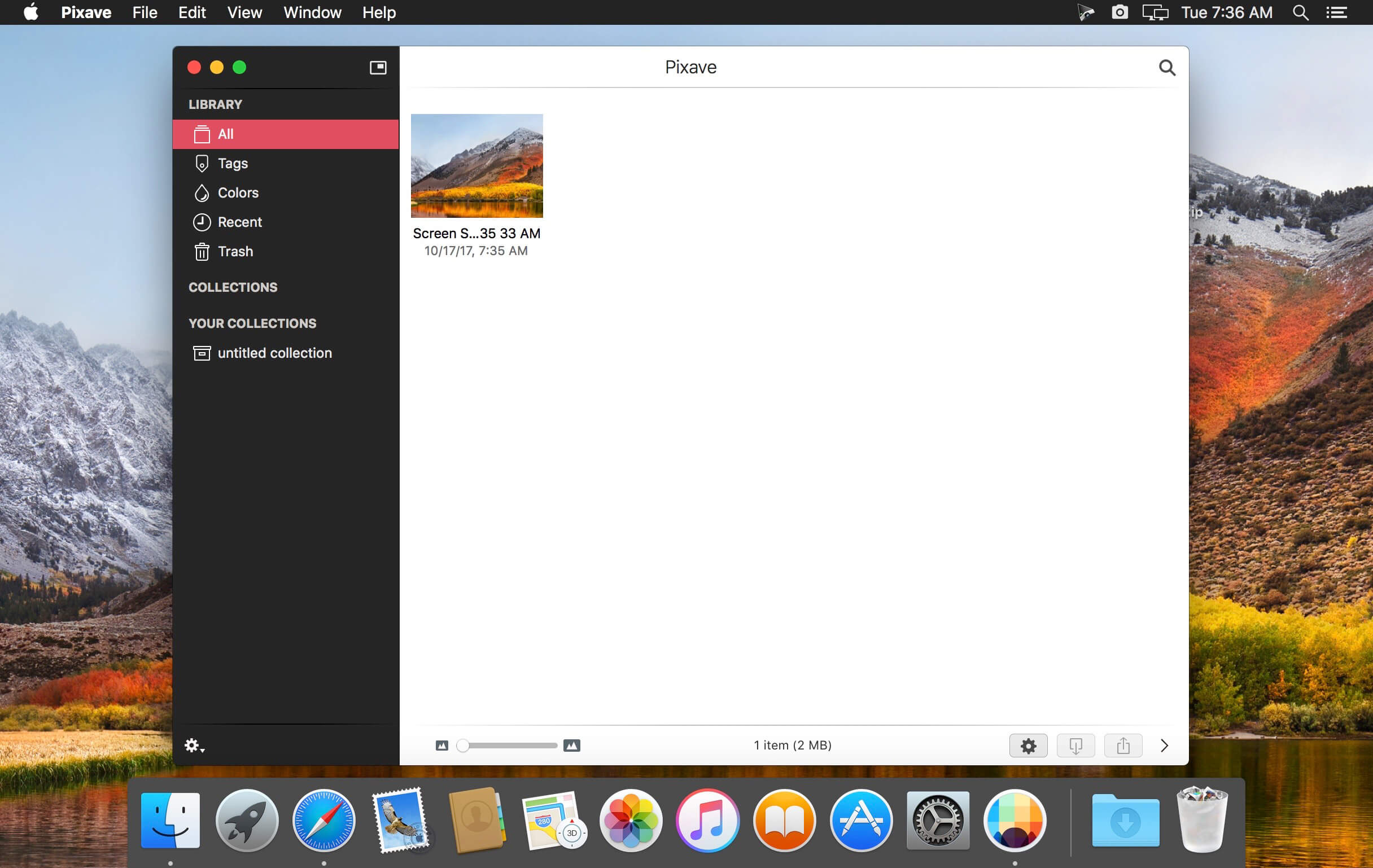Image resolution: width=1373 pixels, height=868 pixels.
Task: Click the large thumbnail size icon
Action: (571, 746)
